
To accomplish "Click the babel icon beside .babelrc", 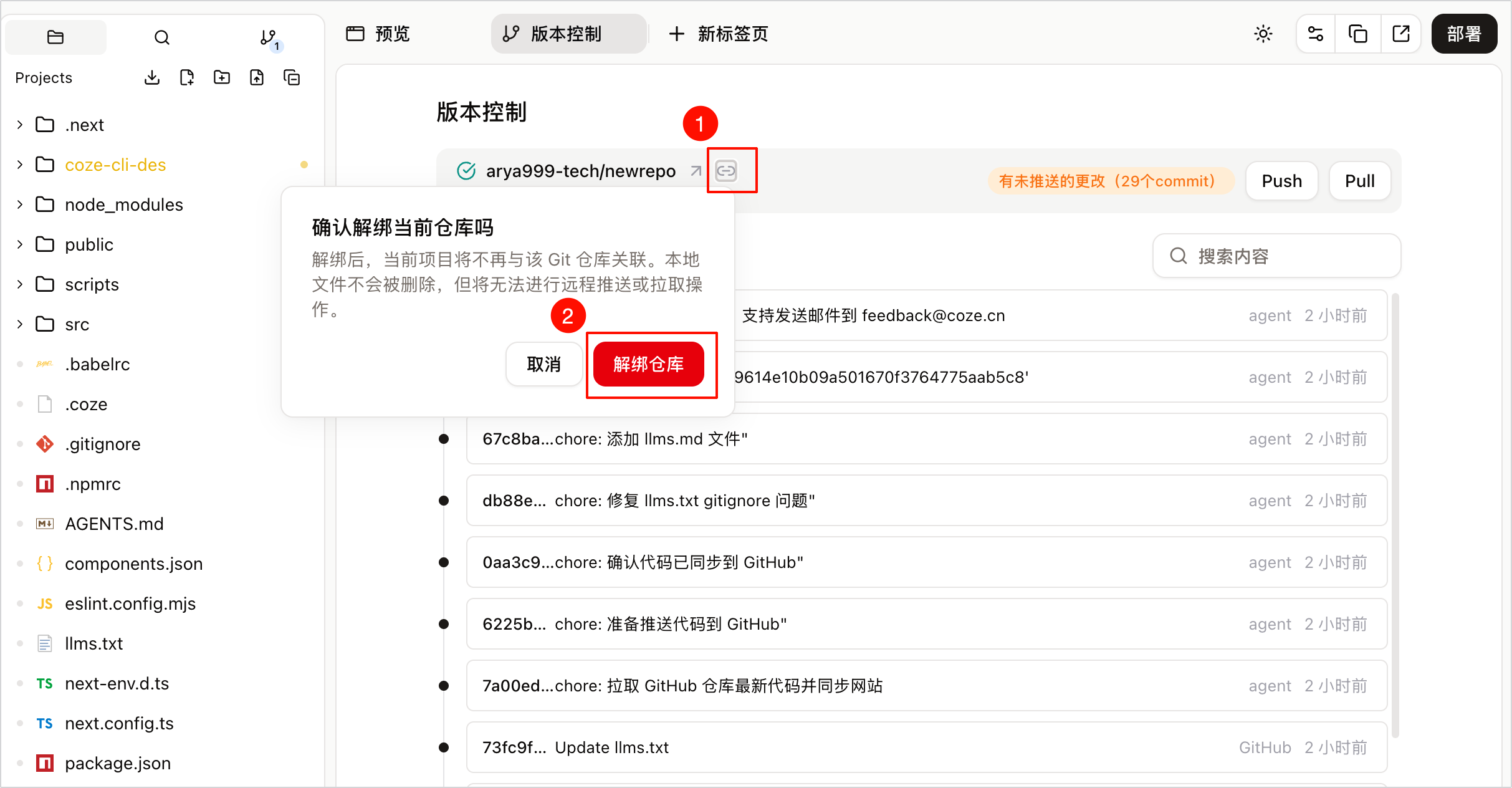I will (45, 364).
